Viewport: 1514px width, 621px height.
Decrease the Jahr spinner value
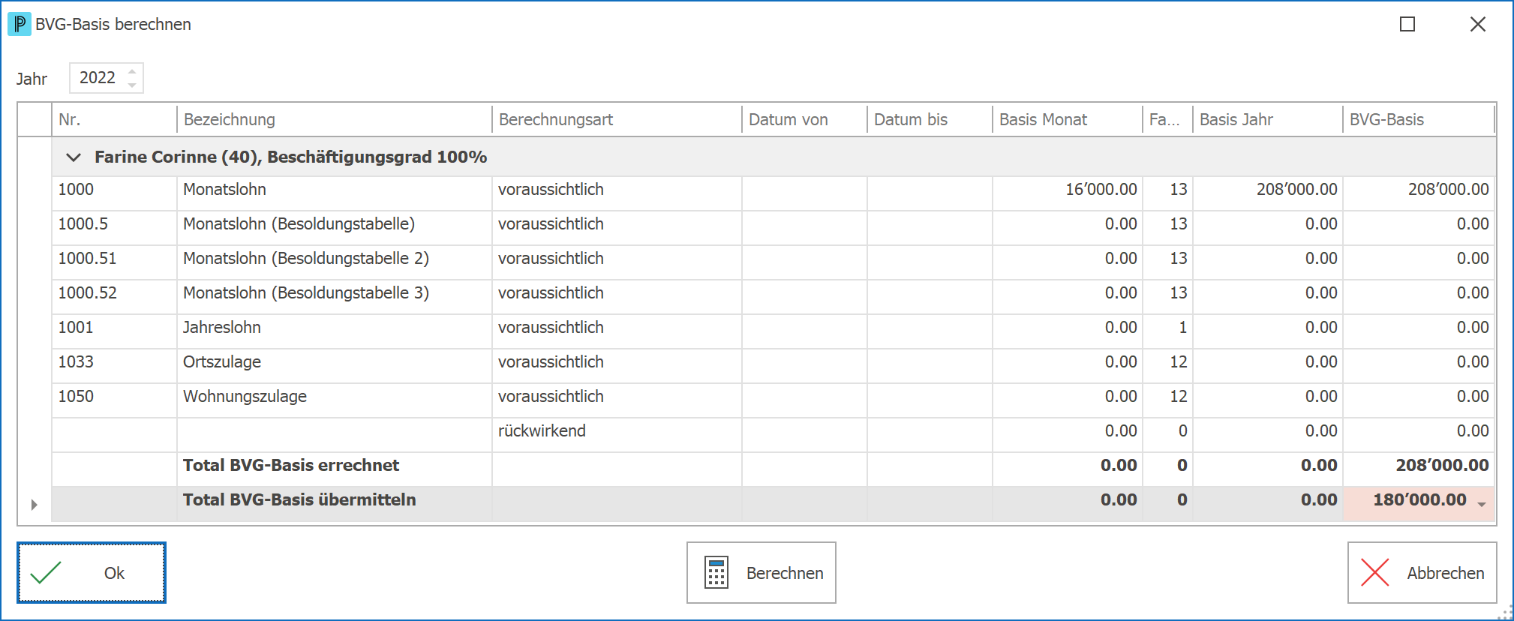[x=132, y=84]
